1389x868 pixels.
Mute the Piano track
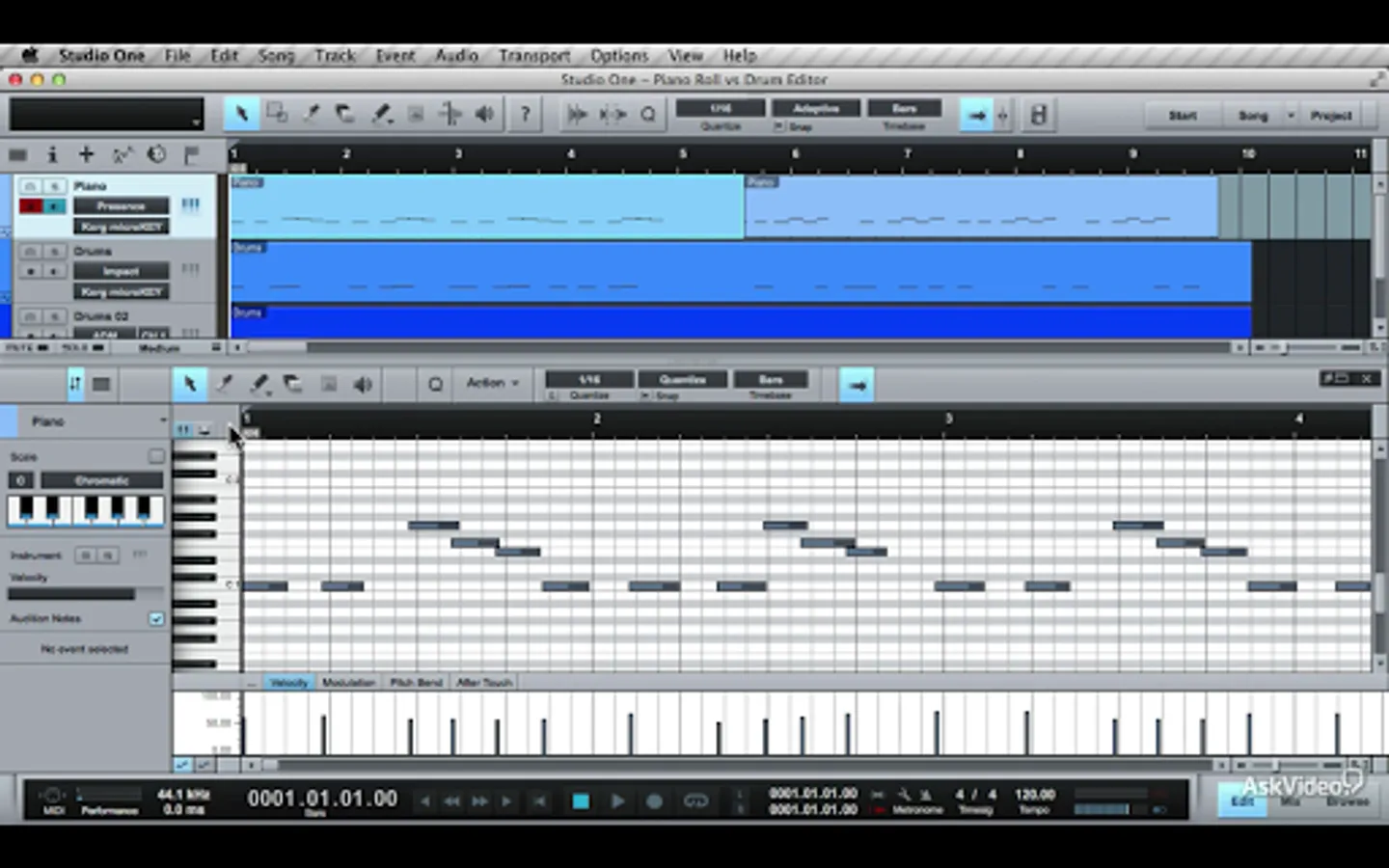pos(31,186)
